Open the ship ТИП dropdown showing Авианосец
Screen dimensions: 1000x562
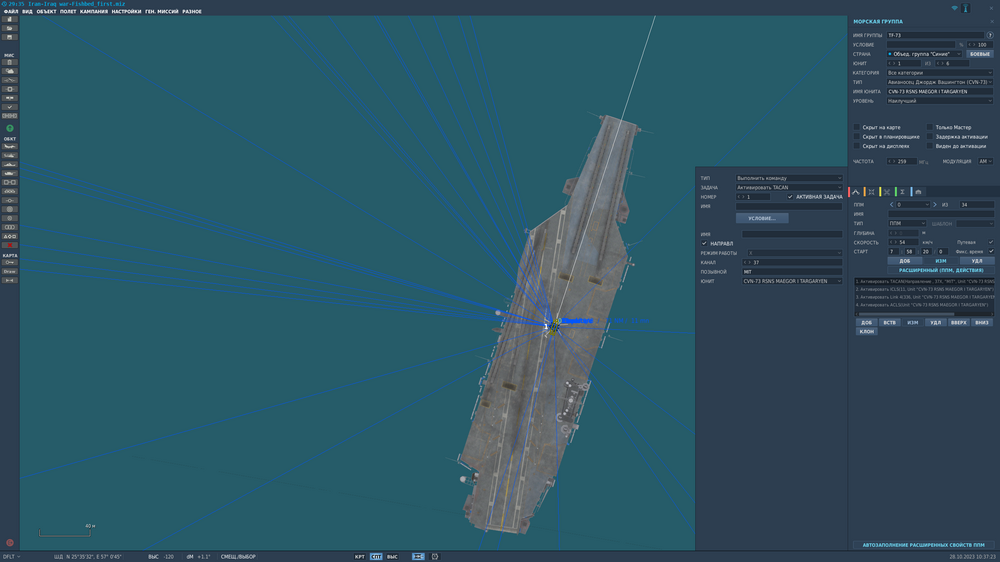coord(940,82)
